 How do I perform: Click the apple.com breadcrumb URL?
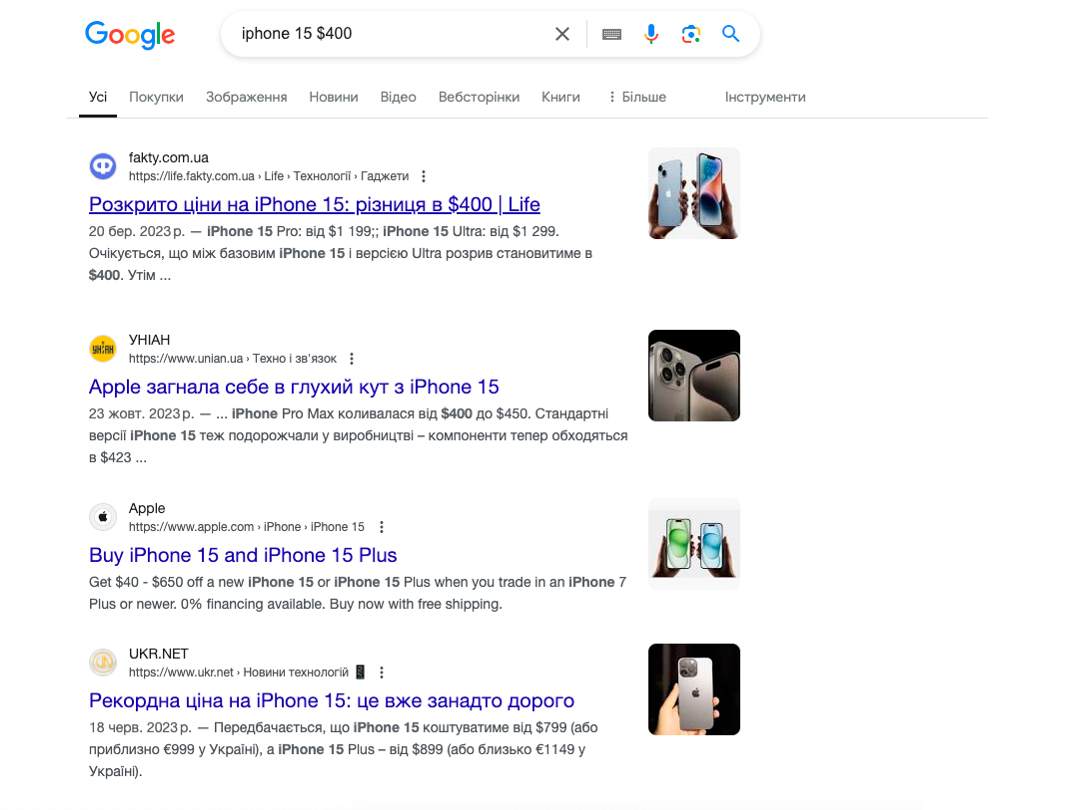click(x=247, y=527)
